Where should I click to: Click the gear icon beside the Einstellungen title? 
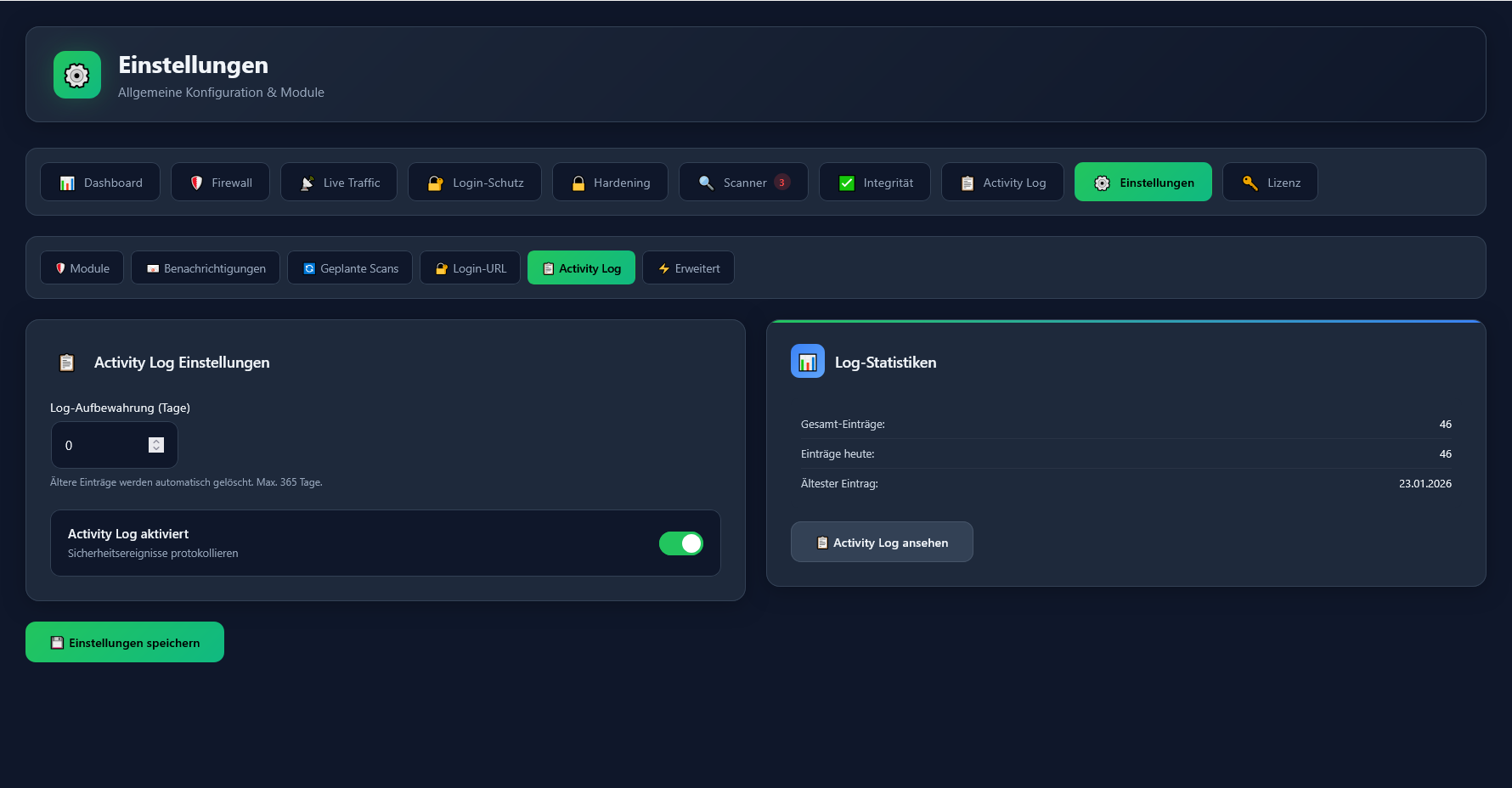tap(77, 75)
